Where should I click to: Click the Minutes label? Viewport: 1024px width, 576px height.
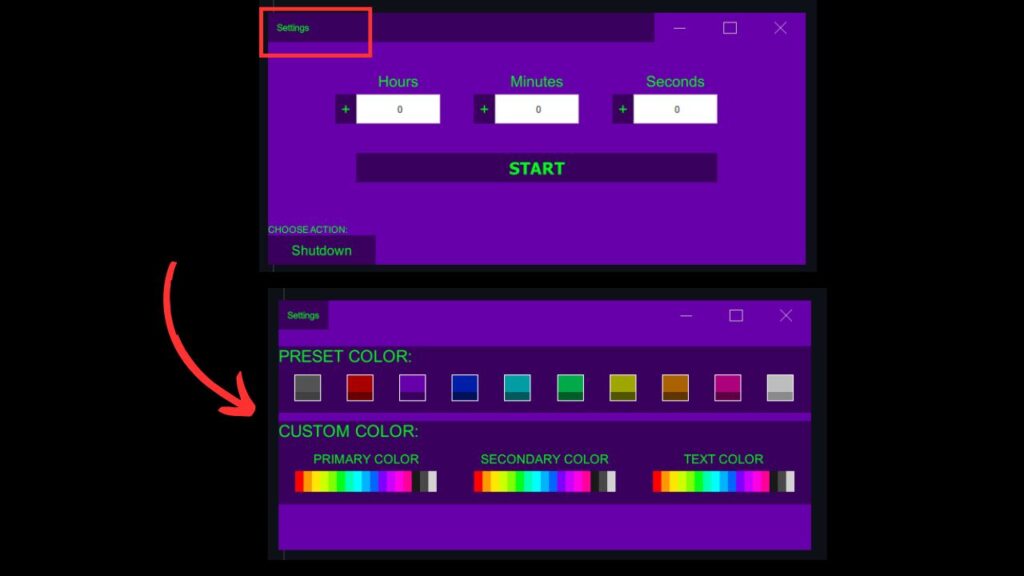[x=536, y=82]
